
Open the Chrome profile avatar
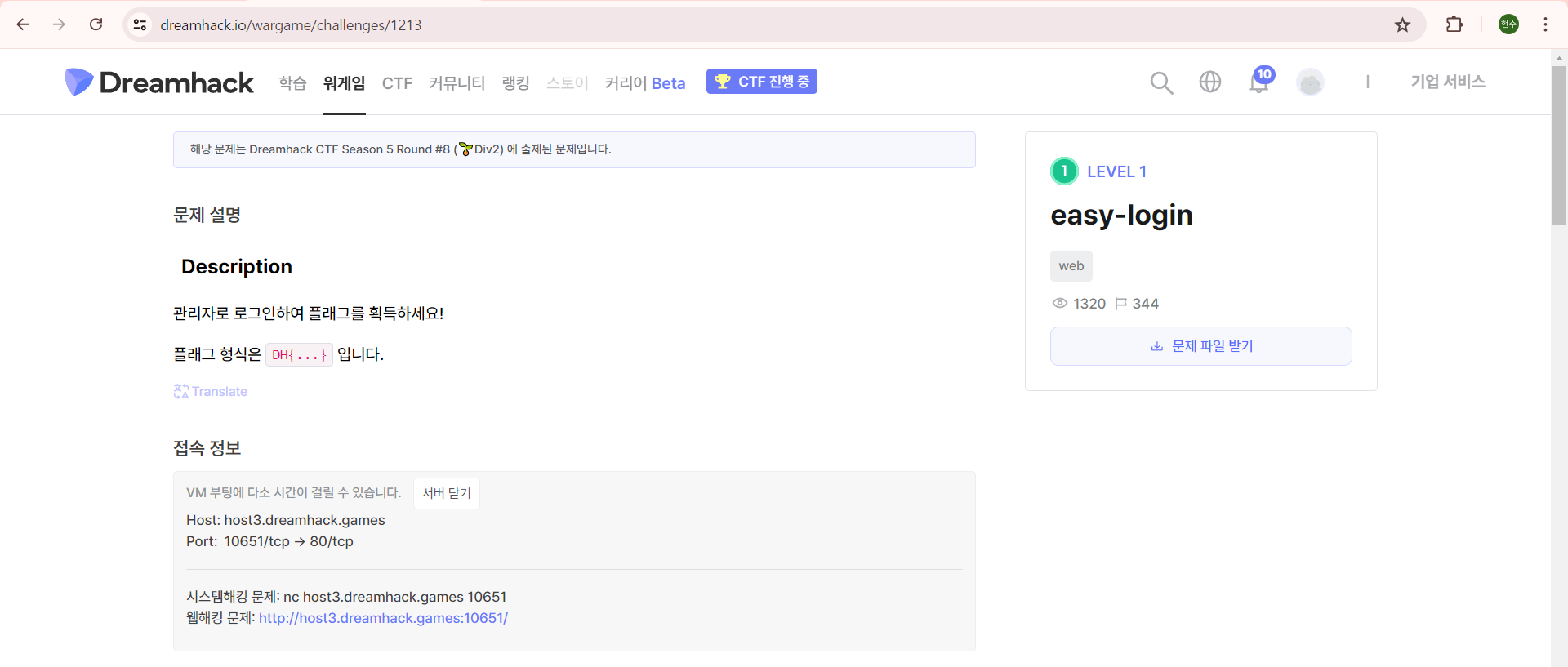pyautogui.click(x=1508, y=24)
